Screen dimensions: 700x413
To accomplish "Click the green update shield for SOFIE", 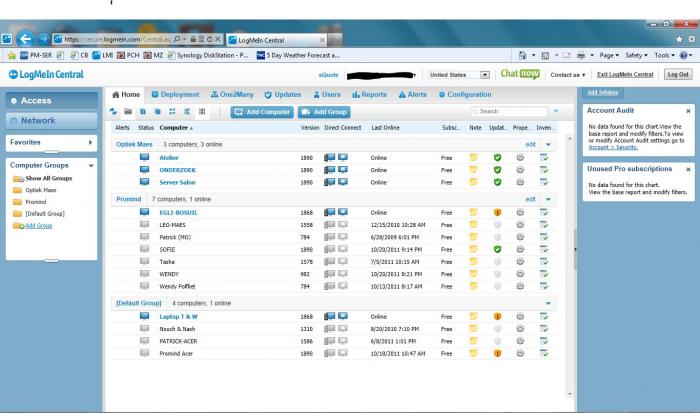I will [x=497, y=250].
